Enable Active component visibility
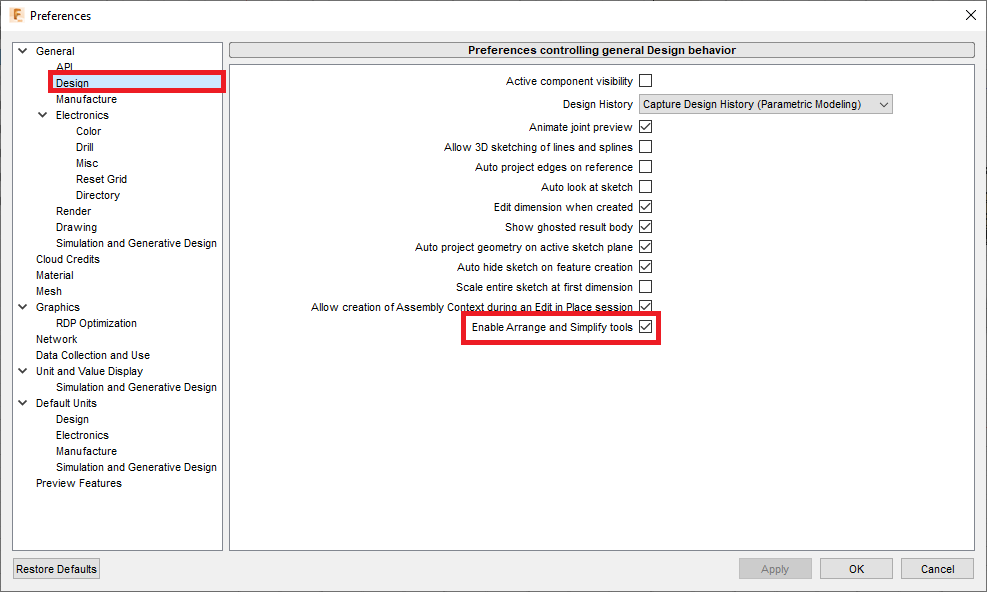Viewport: 987px width, 592px height. [645, 81]
